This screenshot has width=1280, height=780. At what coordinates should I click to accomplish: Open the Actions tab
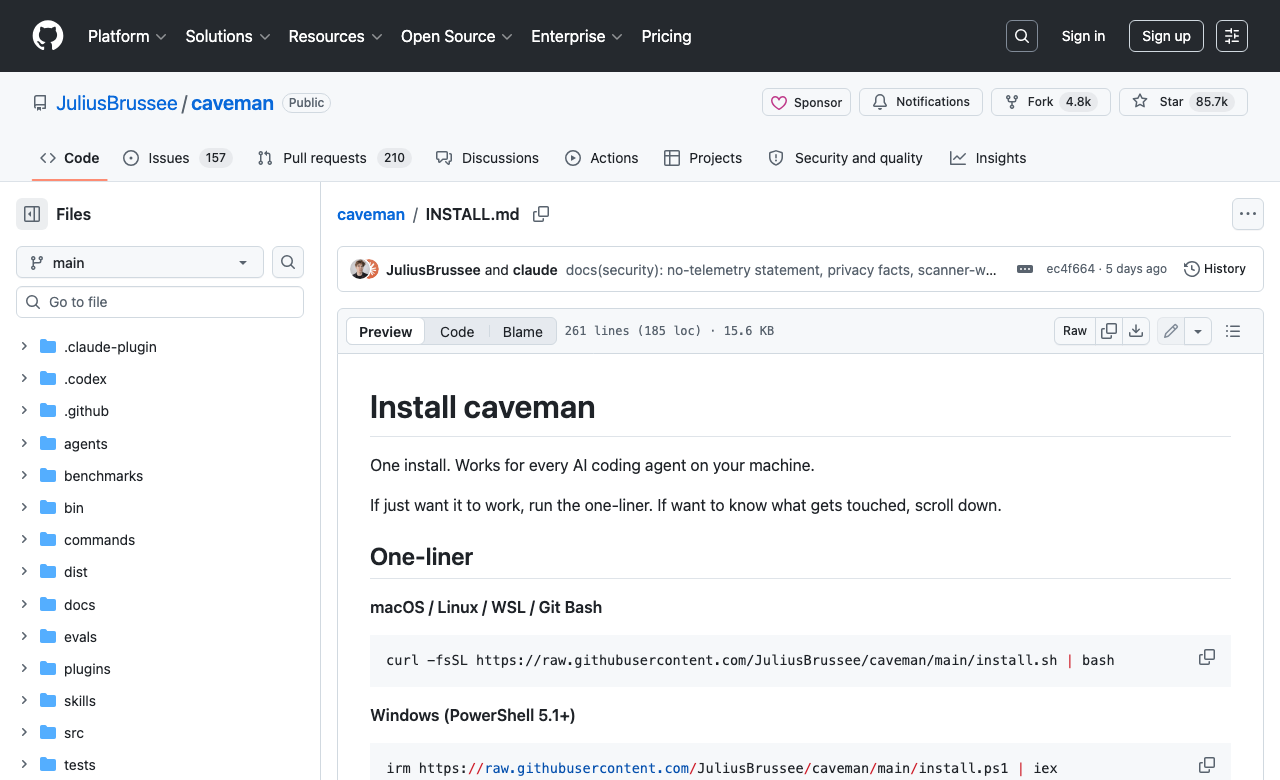coord(601,158)
